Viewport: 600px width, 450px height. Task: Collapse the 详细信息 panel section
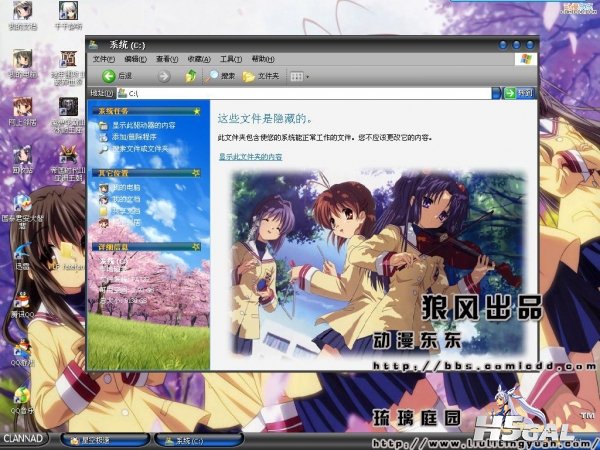pyautogui.click(x=196, y=246)
